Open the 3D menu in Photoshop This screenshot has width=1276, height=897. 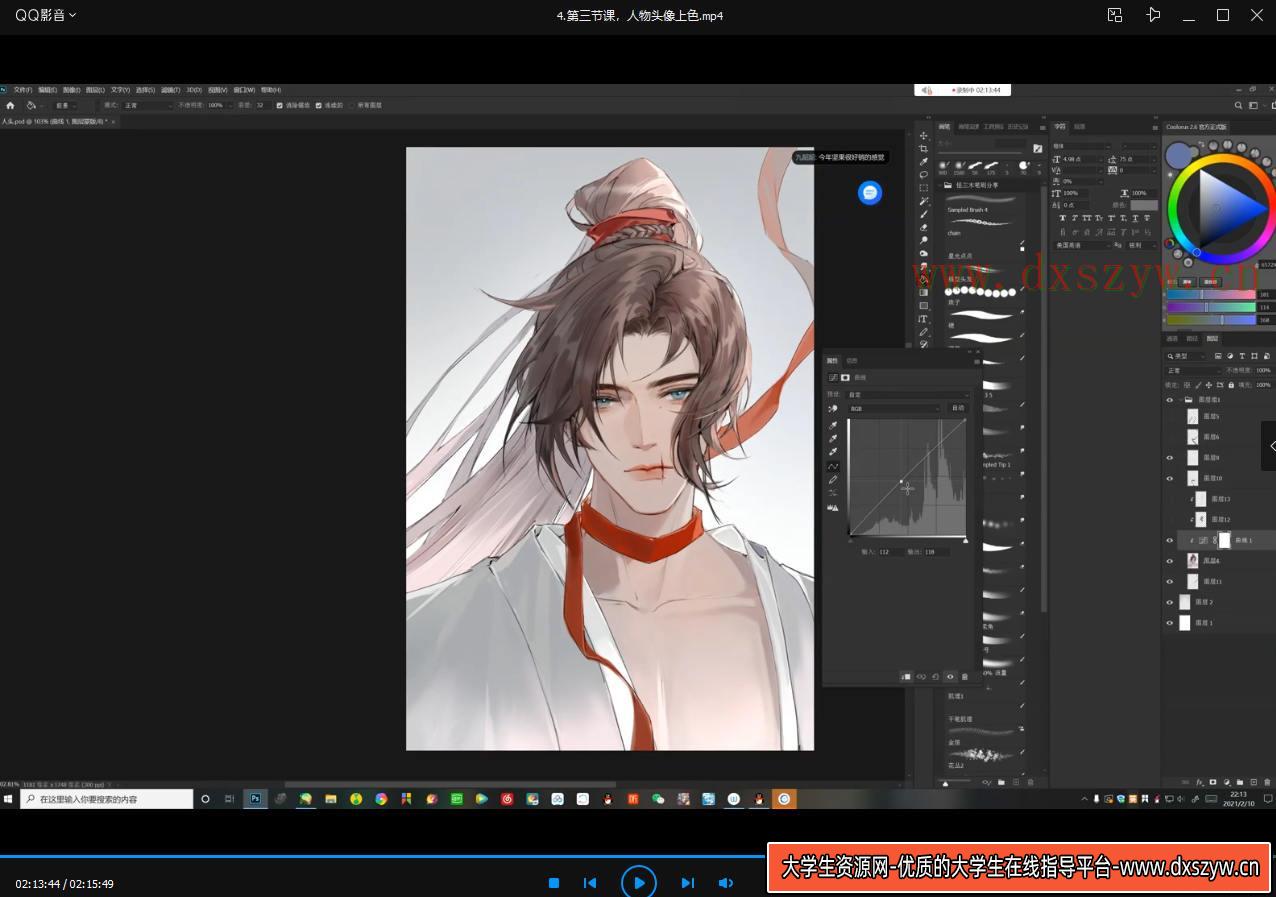(193, 90)
